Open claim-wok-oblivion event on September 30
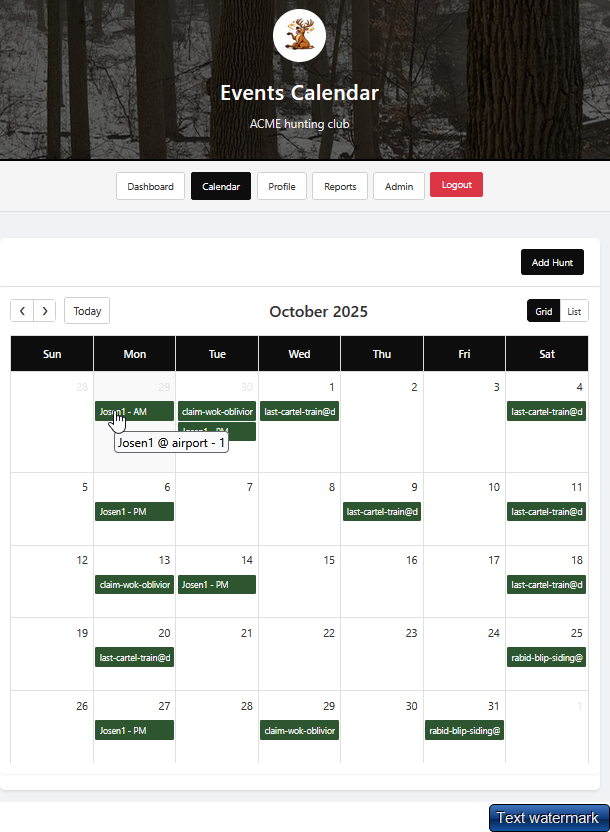610x832 pixels. tap(217, 411)
